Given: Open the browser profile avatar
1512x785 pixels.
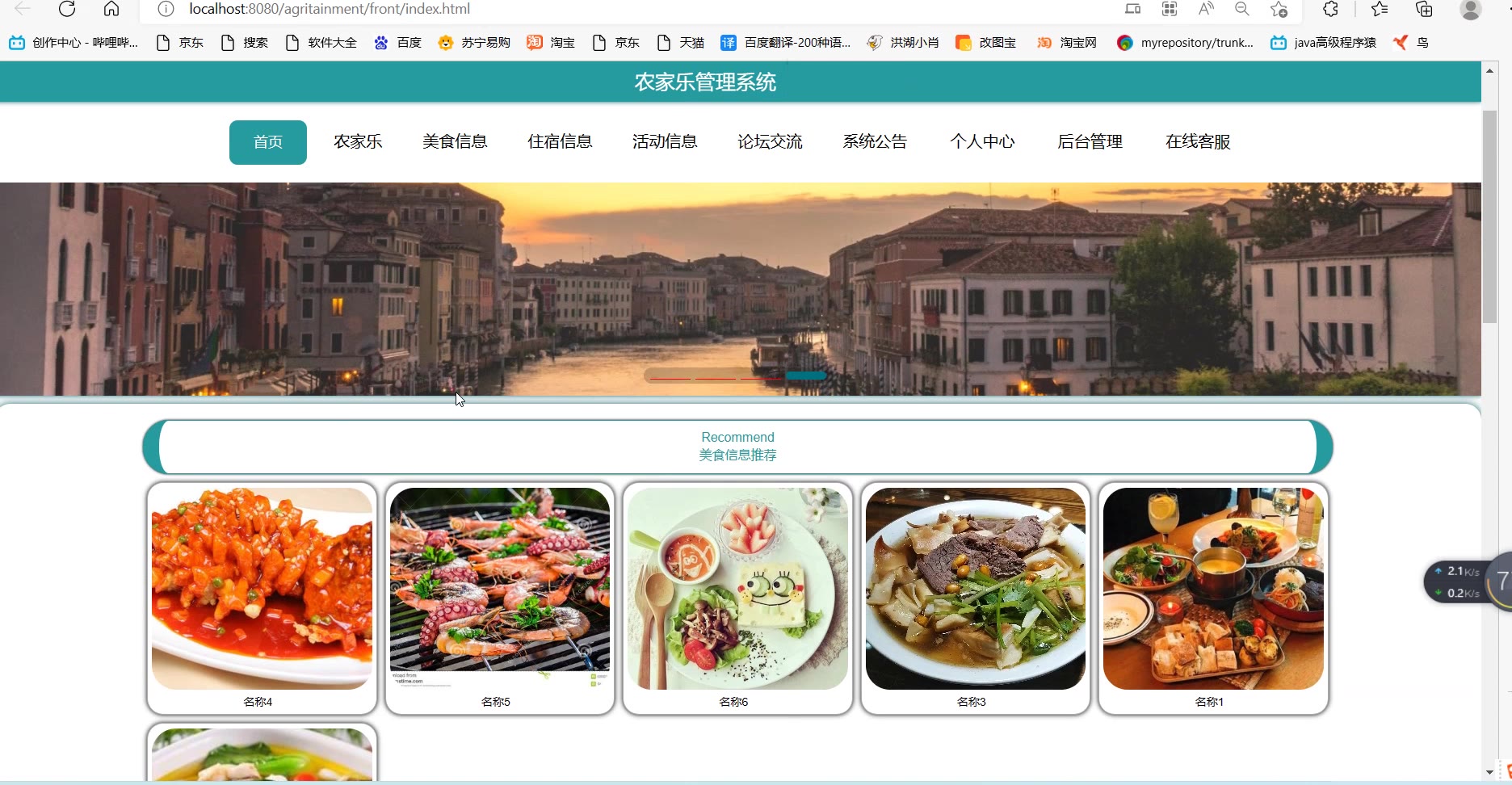Looking at the screenshot, I should point(1471,9).
